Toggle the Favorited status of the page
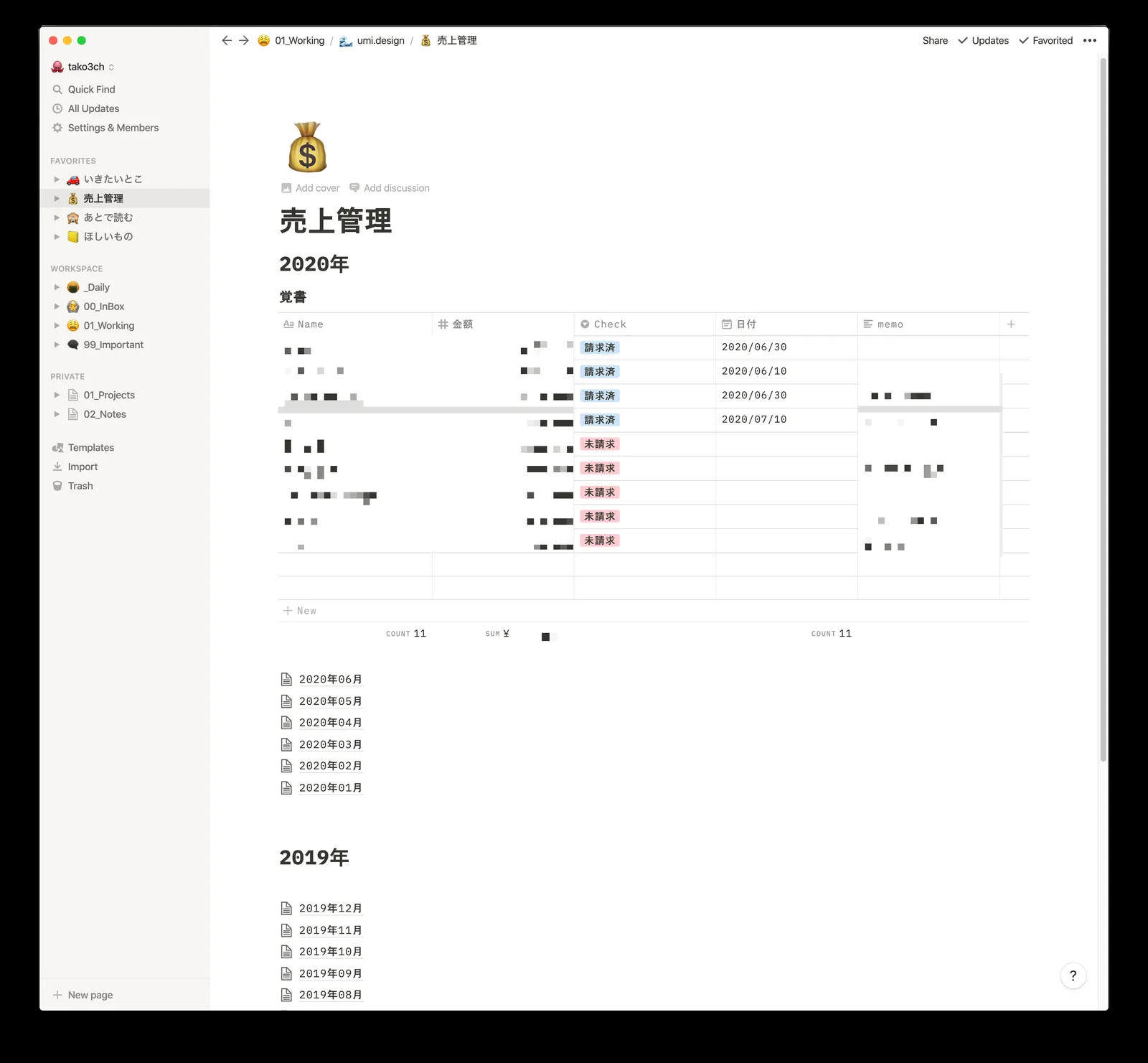The height and width of the screenshot is (1063, 1148). tap(1045, 41)
